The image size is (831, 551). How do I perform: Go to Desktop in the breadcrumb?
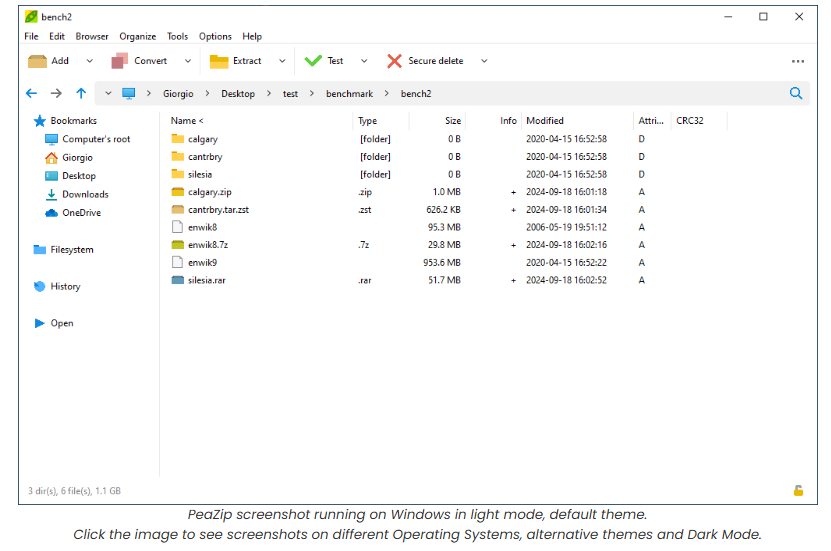click(238, 94)
